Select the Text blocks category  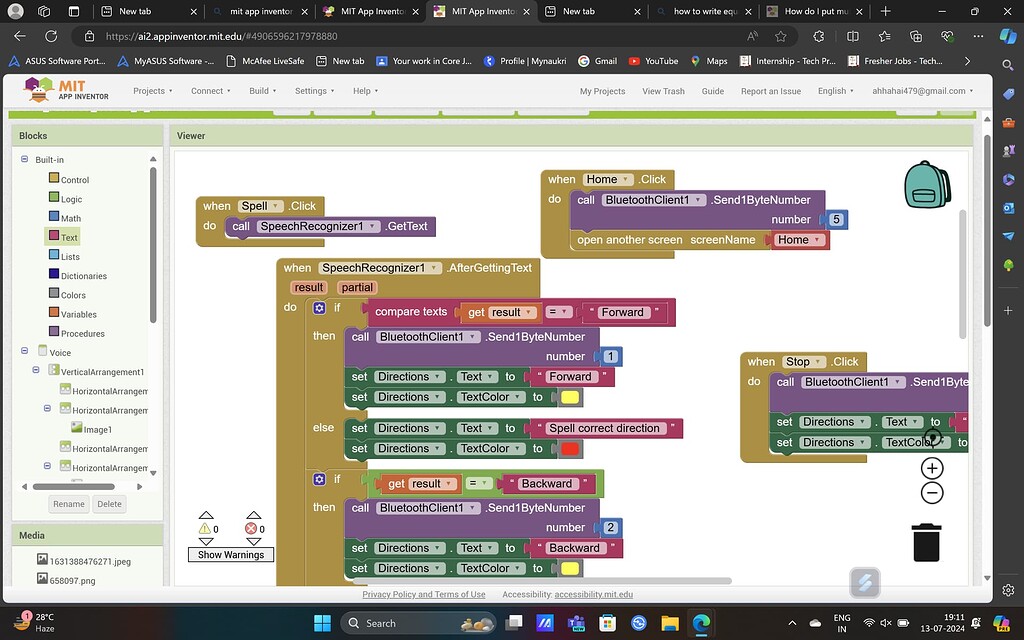coord(69,237)
